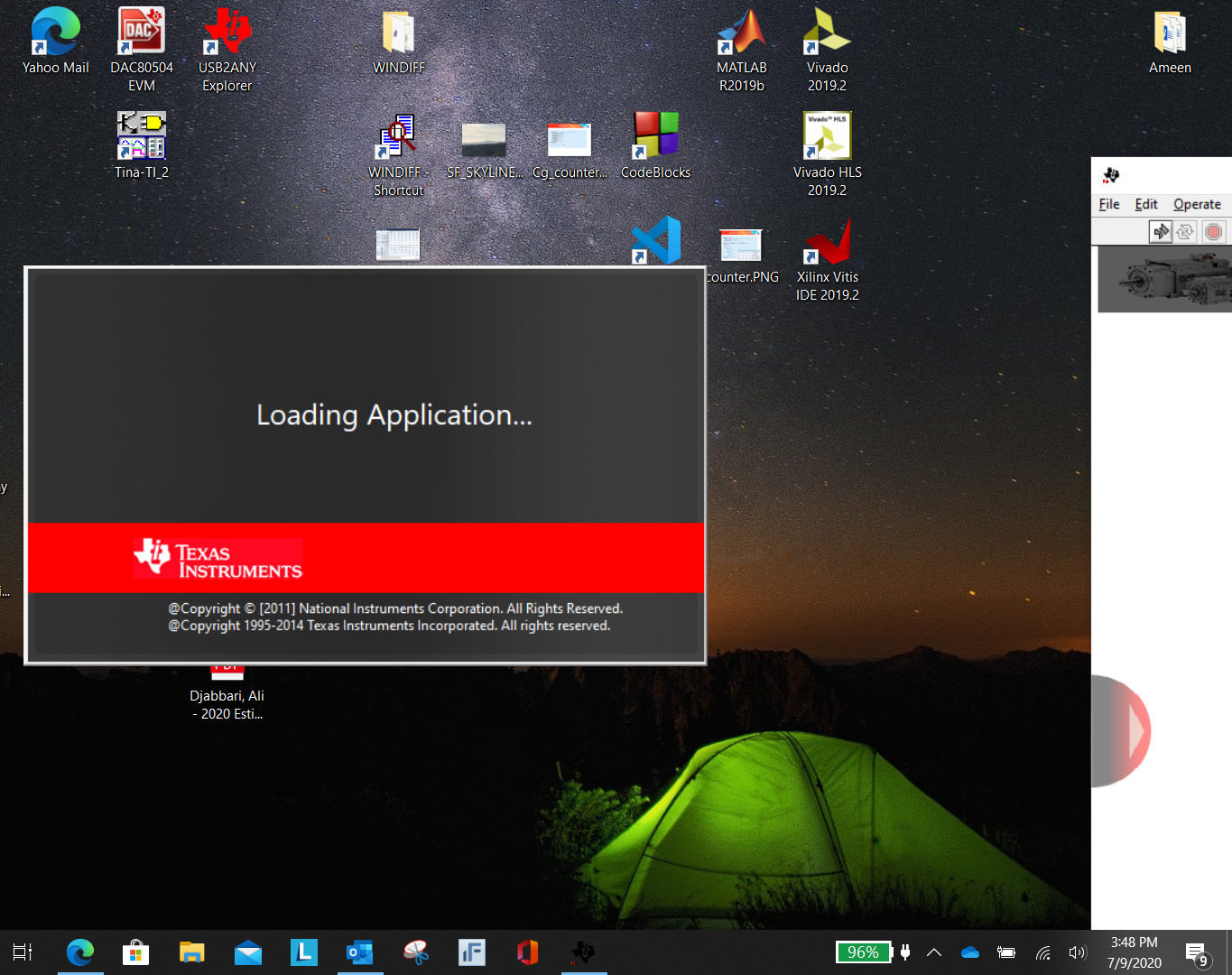1232x975 pixels.
Task: Open the File menu in the TI window
Action: [x=1109, y=204]
